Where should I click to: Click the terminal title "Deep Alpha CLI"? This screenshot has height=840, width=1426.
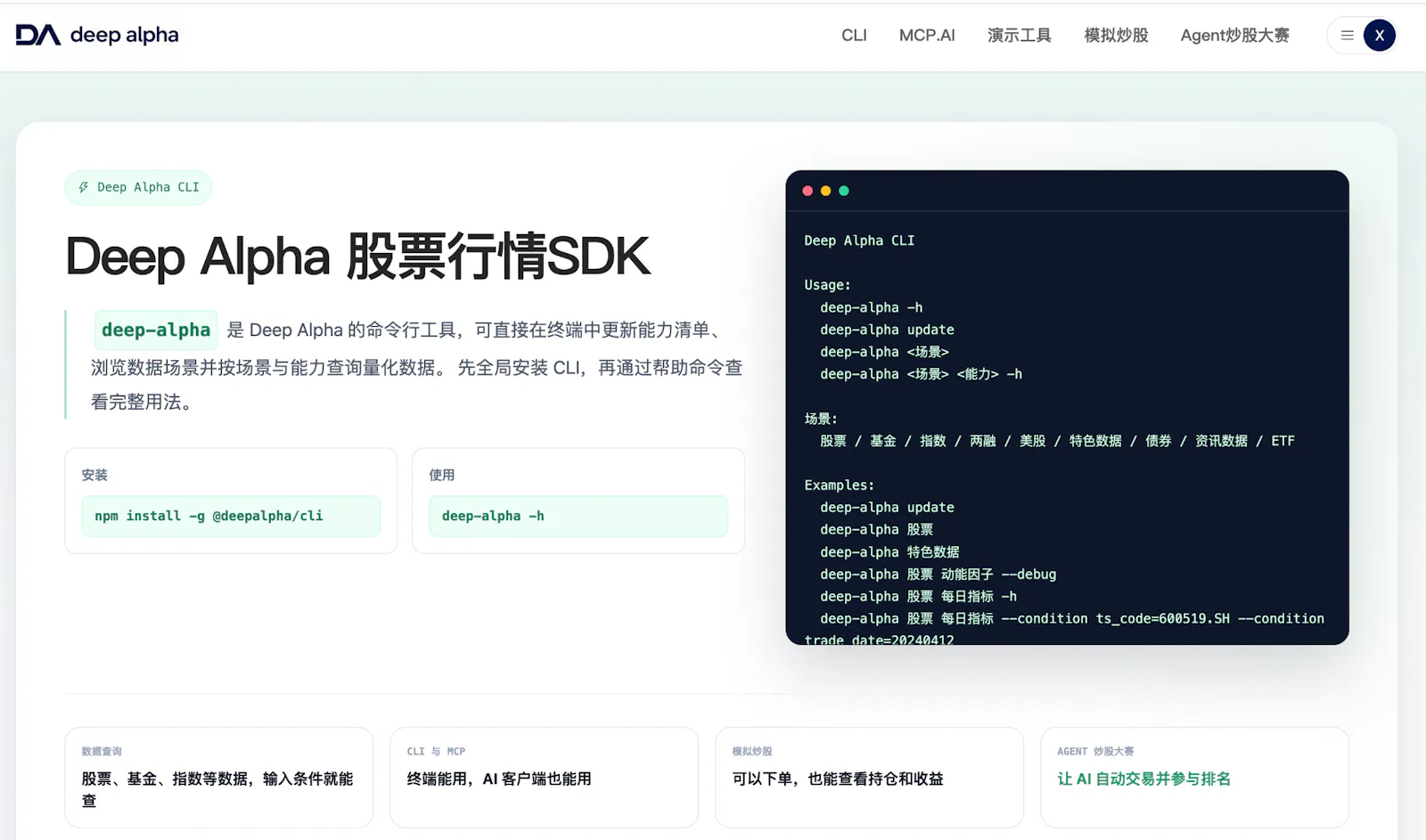[x=859, y=241]
